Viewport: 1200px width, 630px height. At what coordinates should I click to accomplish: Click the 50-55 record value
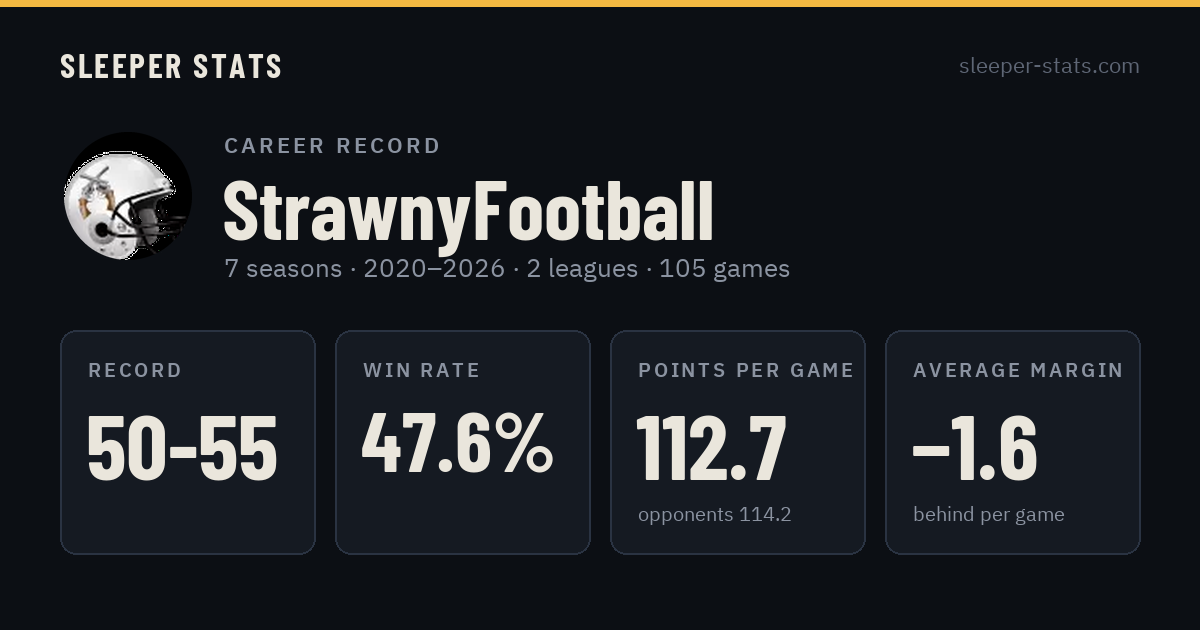click(182, 449)
